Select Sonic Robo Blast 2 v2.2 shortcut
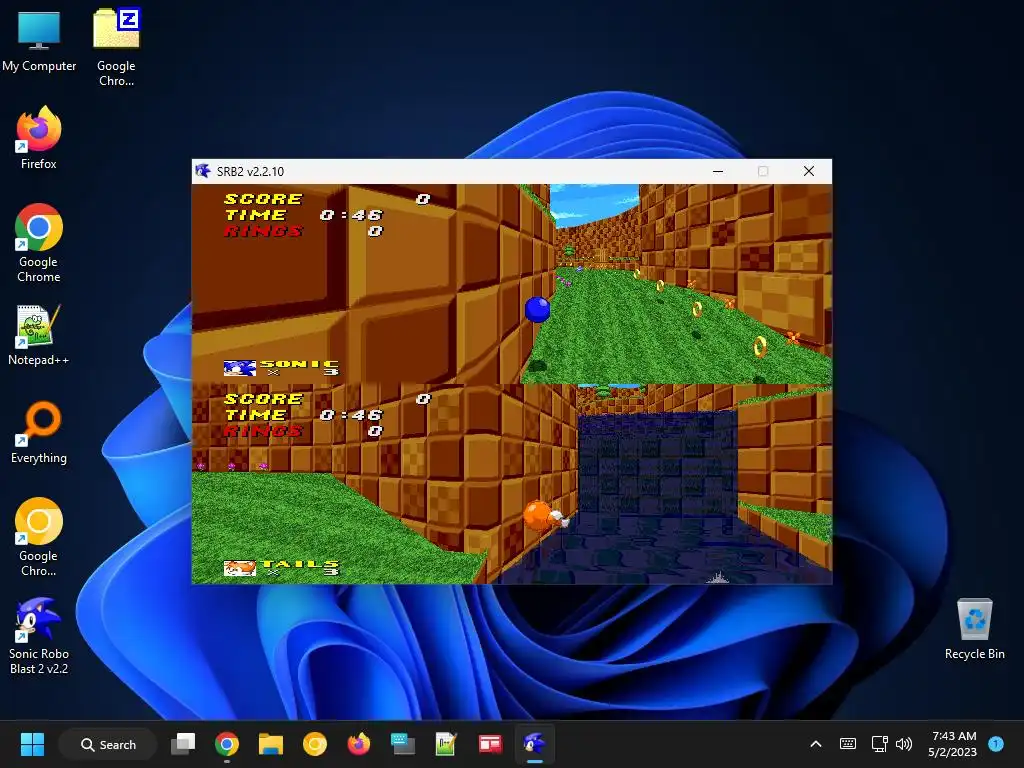This screenshot has height=768, width=1024. (x=39, y=636)
